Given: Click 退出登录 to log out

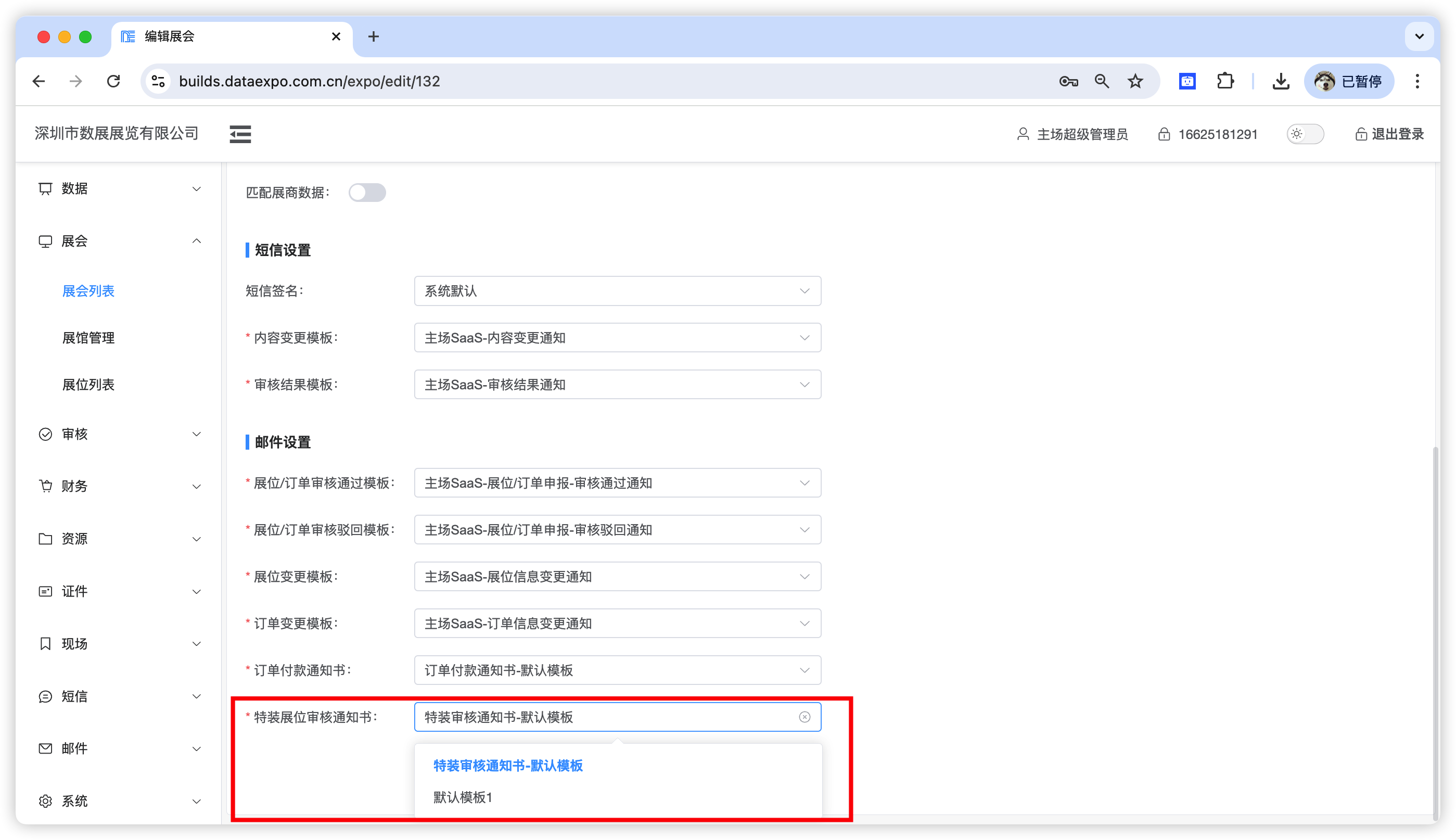Looking at the screenshot, I should pos(1389,134).
